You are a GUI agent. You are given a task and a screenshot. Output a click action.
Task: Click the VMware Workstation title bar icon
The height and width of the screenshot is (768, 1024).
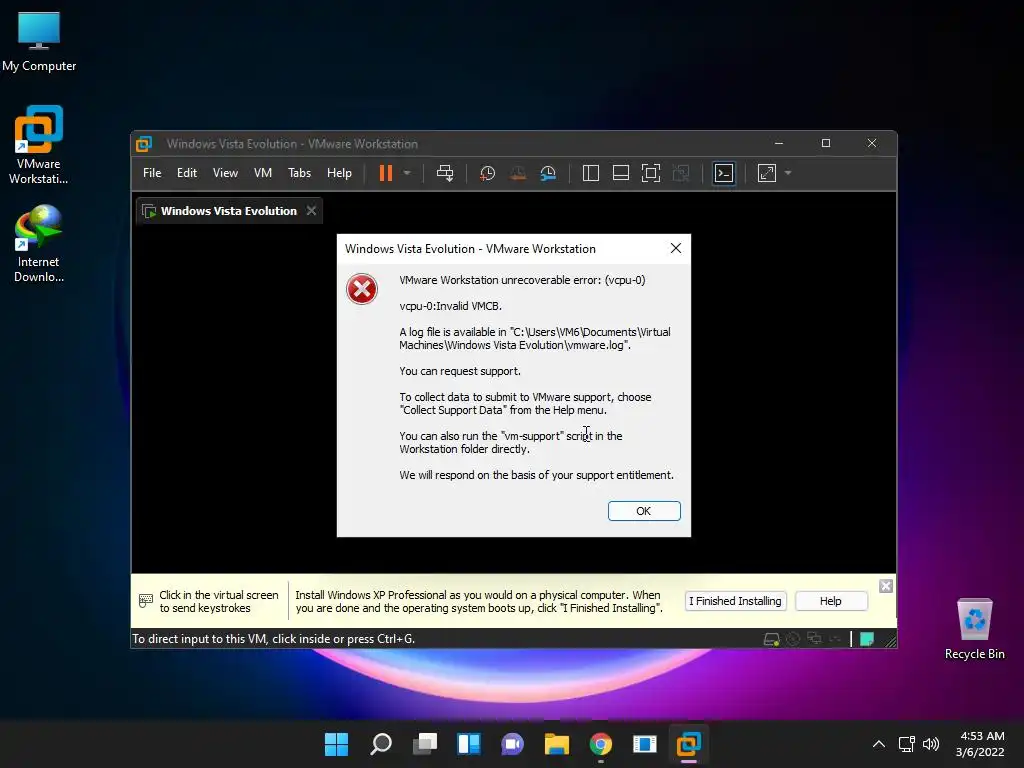[144, 144]
